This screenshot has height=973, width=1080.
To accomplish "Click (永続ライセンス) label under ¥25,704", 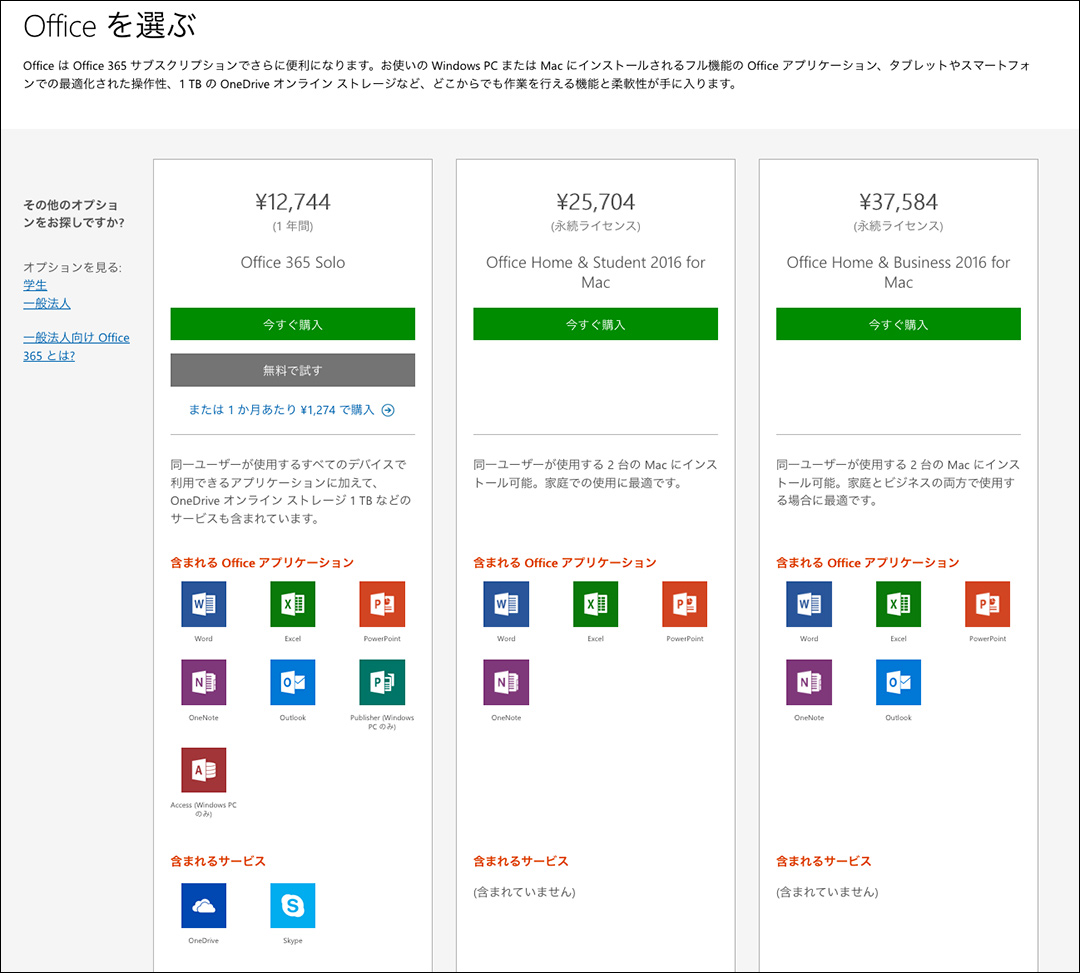I will [595, 226].
